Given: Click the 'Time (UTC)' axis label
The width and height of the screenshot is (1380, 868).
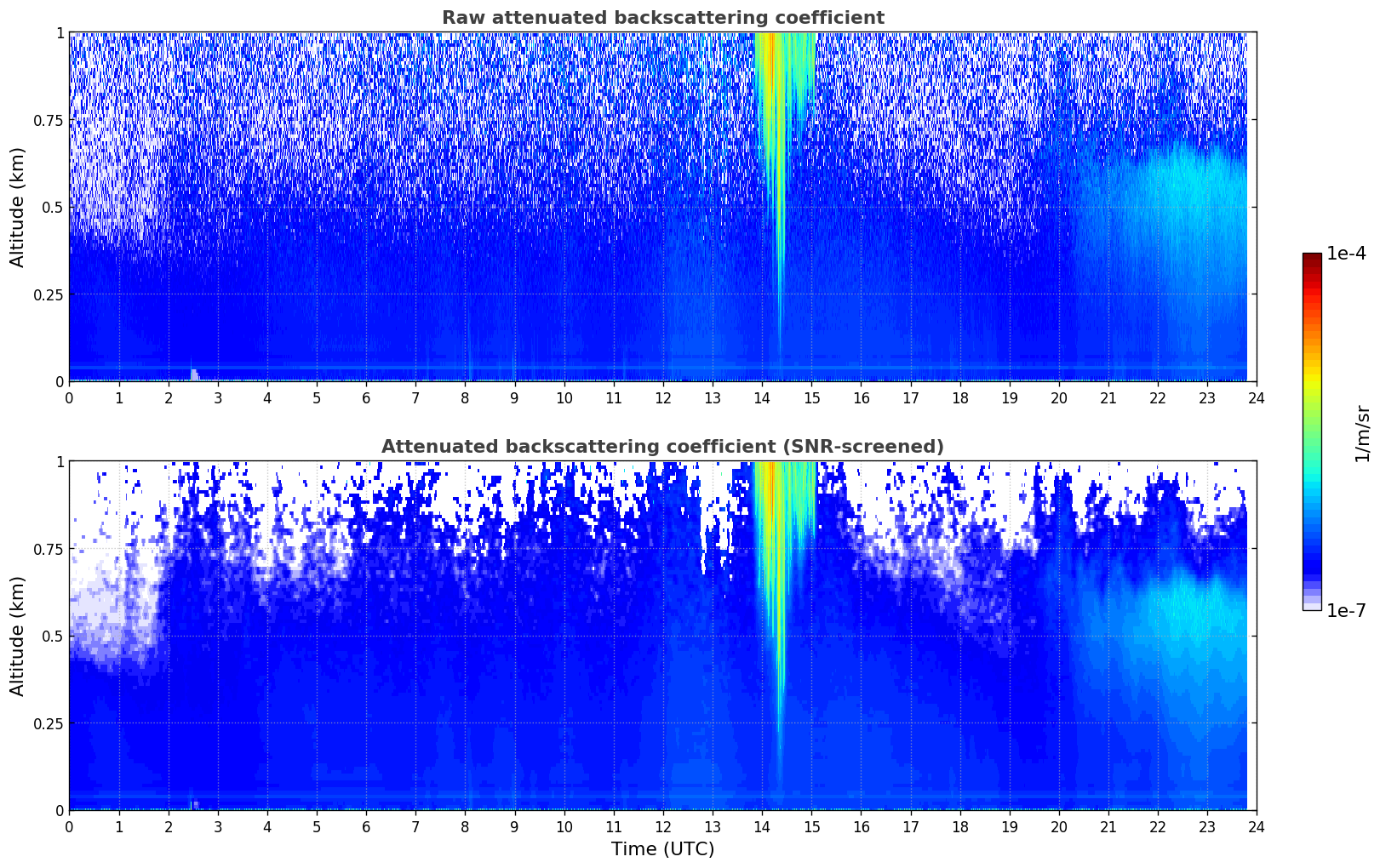Looking at the screenshot, I should coord(662,849).
